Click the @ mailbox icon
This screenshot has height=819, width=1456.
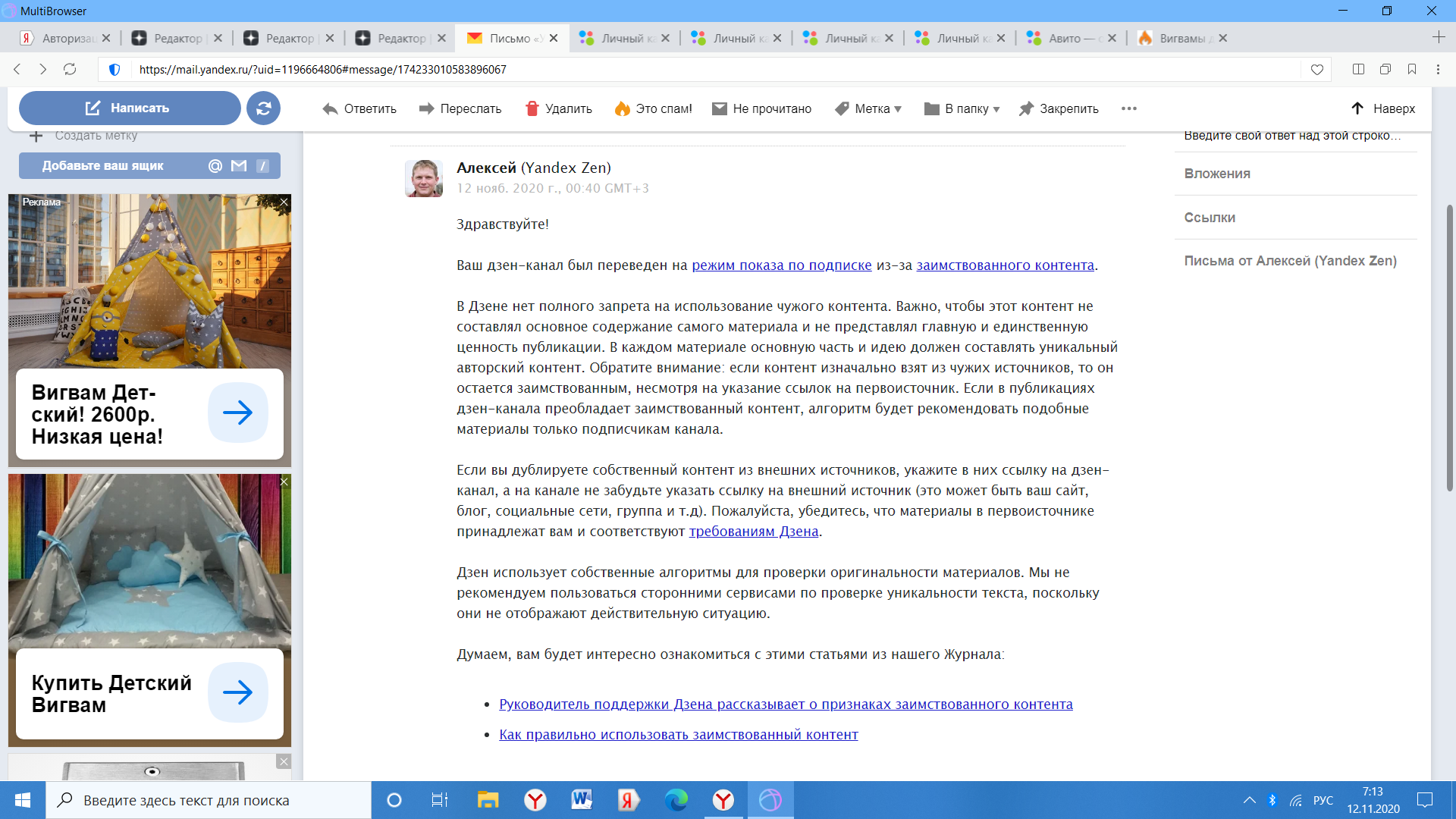[215, 166]
